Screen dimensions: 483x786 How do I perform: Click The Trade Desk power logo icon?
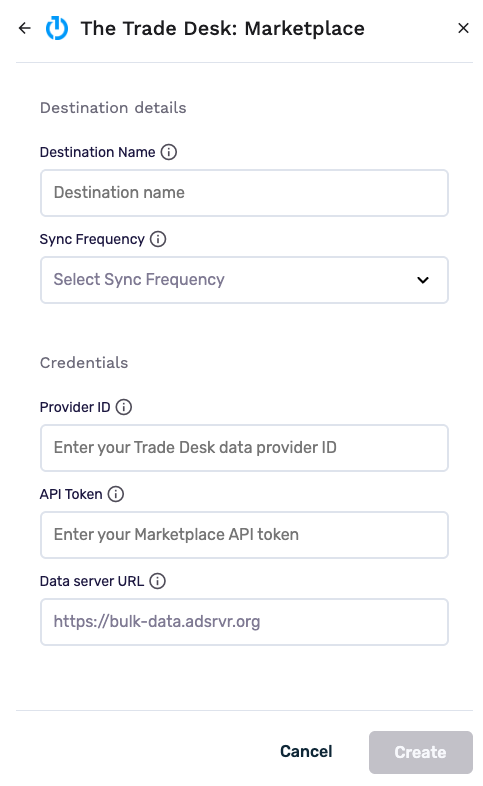(57, 28)
